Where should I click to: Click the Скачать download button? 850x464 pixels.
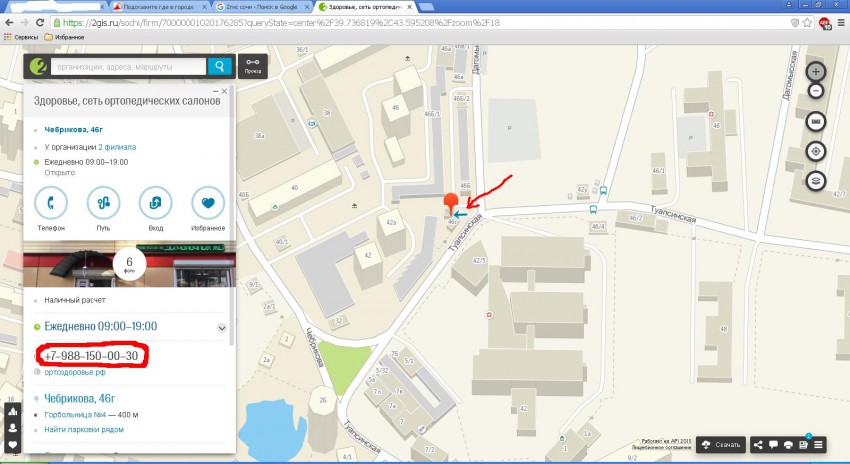(721, 445)
